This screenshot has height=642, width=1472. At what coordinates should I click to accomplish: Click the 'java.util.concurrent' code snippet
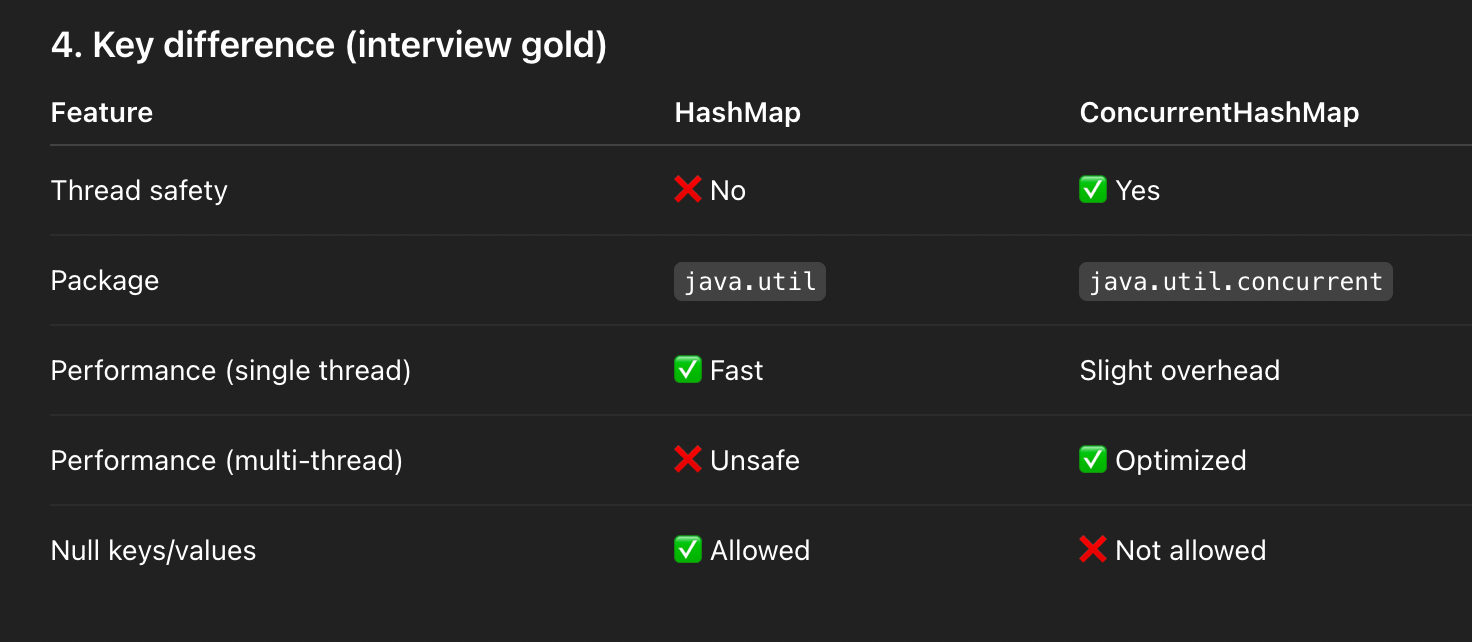point(1236,281)
